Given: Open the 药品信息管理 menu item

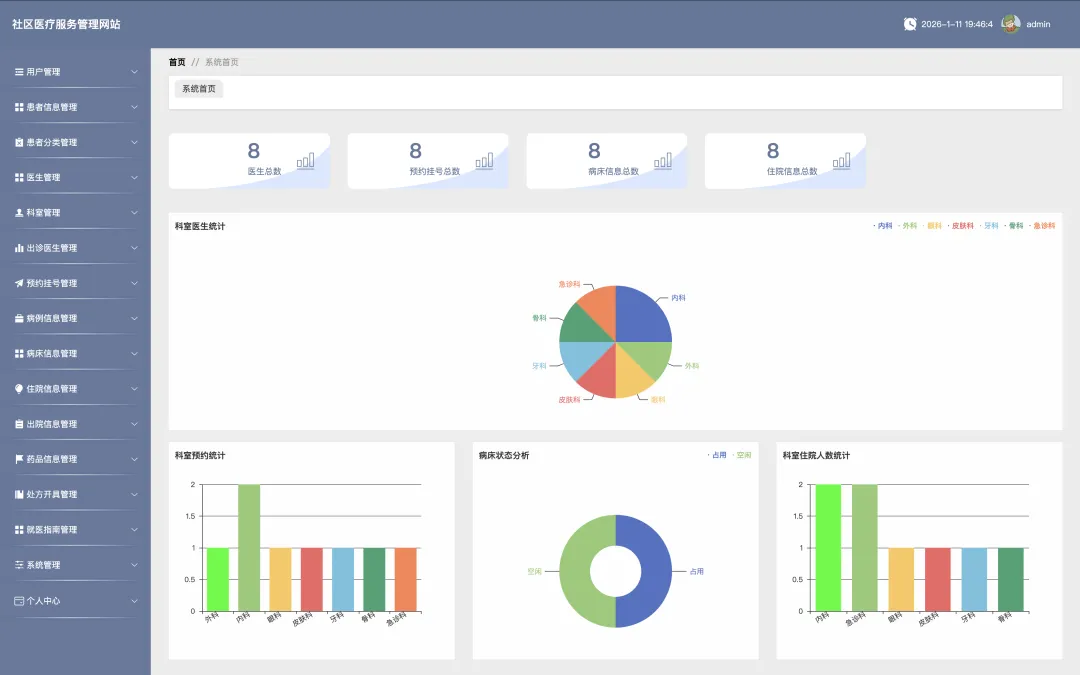Looking at the screenshot, I should click(x=76, y=459).
